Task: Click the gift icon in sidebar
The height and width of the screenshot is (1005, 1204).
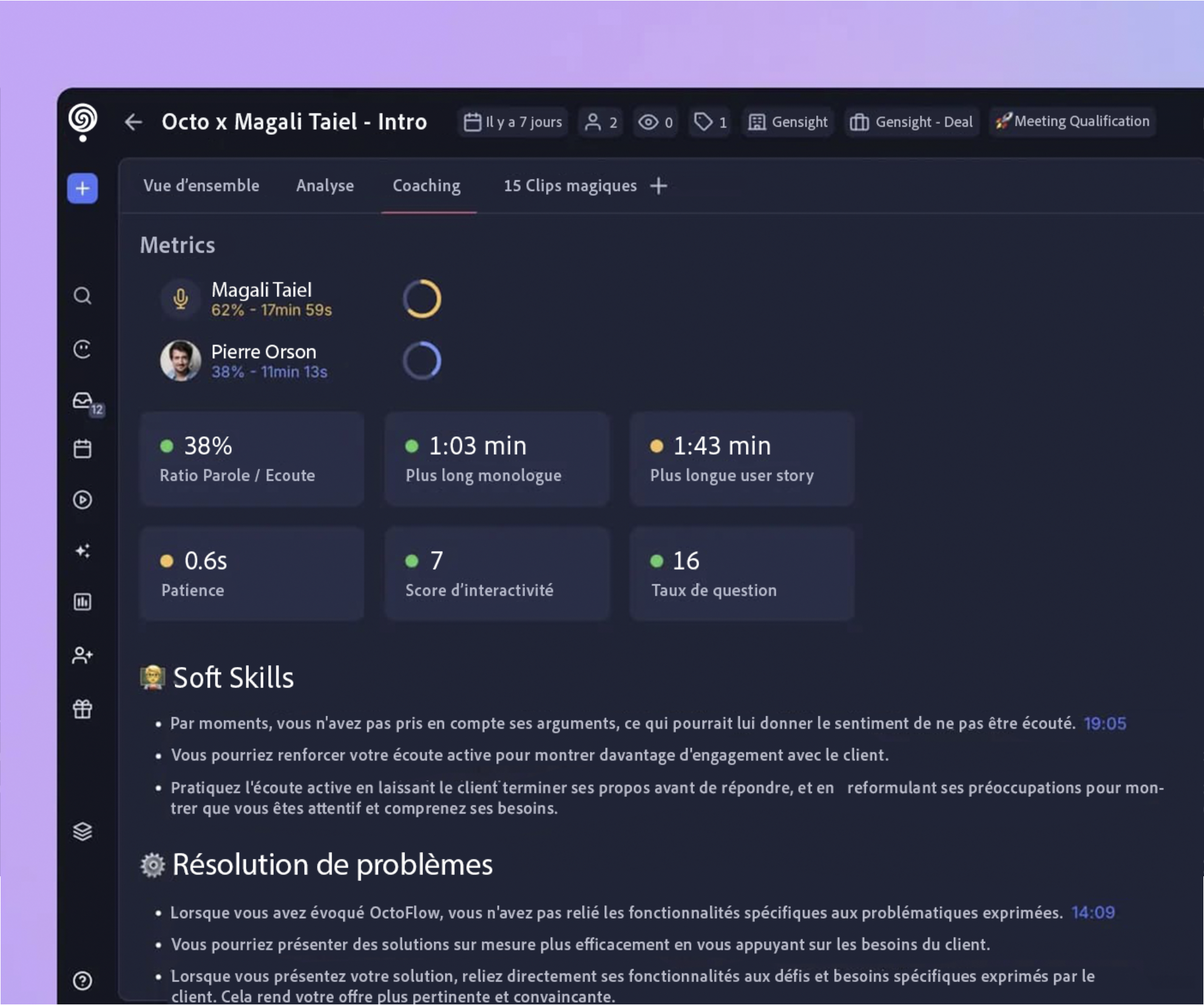Action: point(83,709)
